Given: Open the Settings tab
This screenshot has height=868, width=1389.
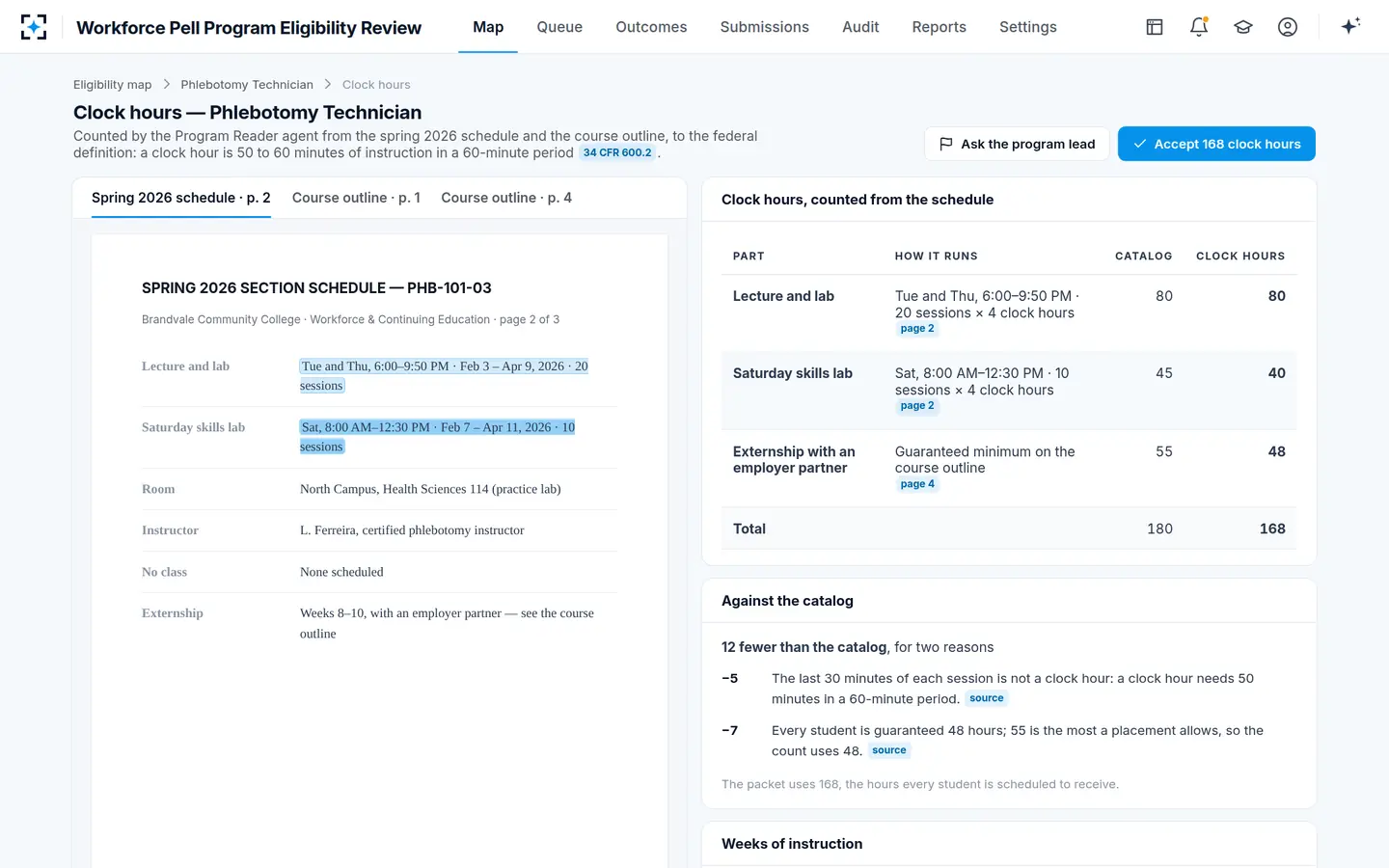Looking at the screenshot, I should [1028, 27].
